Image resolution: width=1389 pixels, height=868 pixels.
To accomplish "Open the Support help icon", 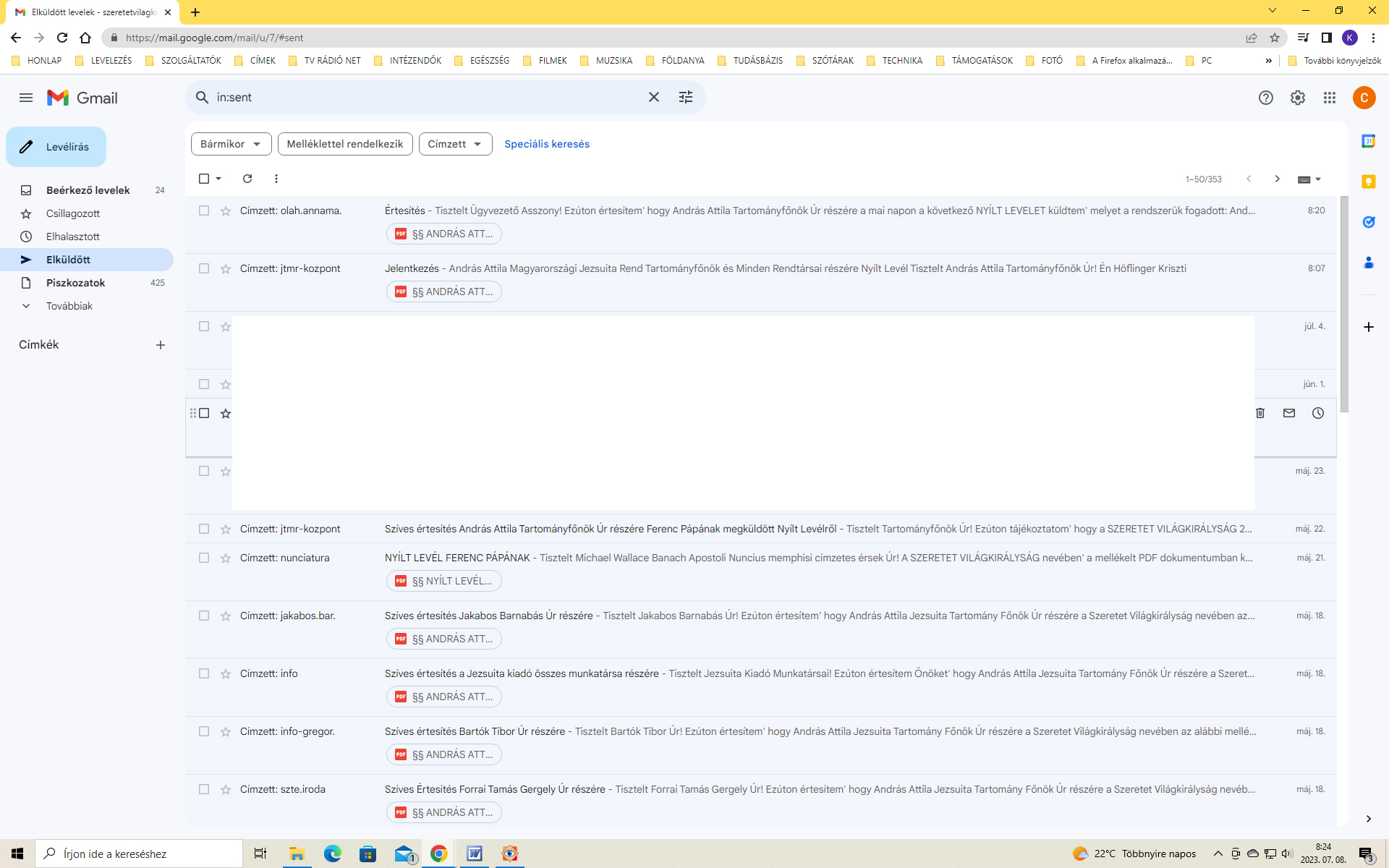I will (x=1266, y=98).
